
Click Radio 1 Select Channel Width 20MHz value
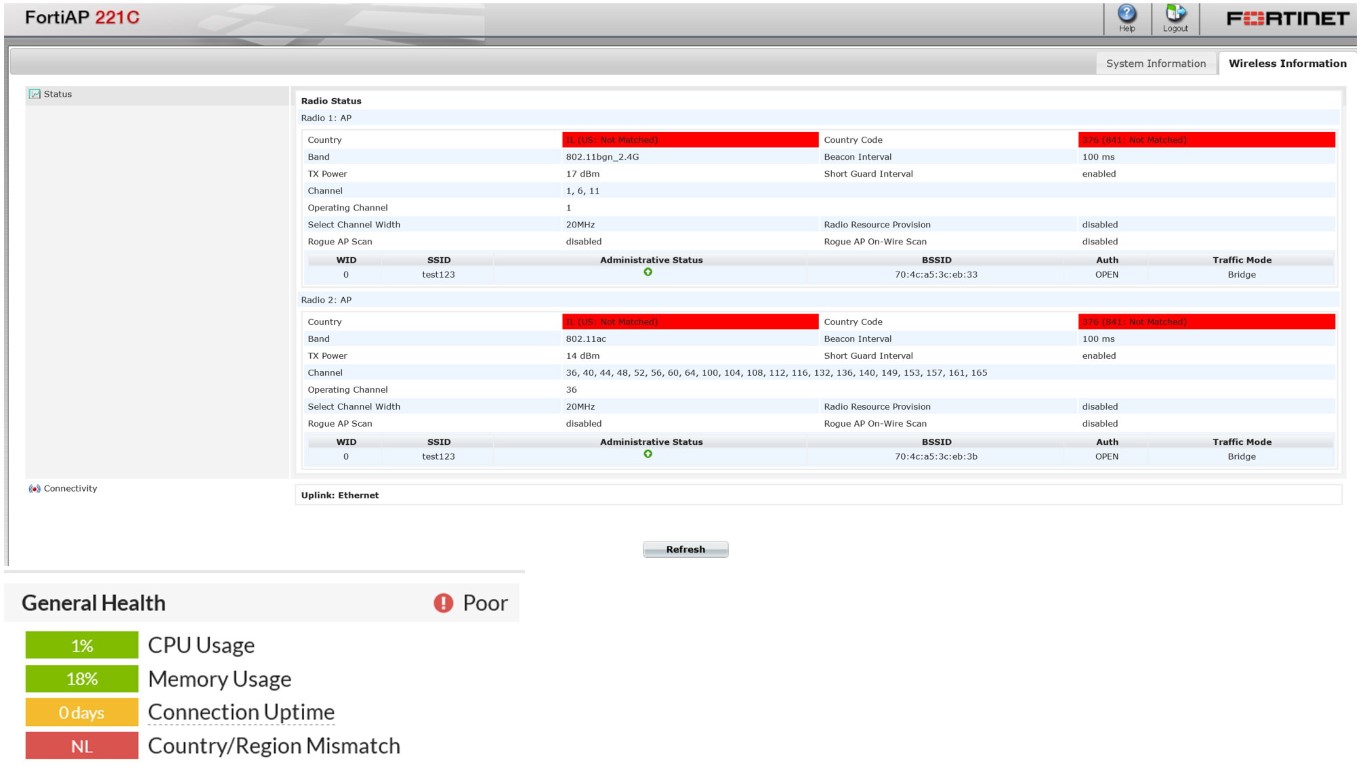(580, 225)
